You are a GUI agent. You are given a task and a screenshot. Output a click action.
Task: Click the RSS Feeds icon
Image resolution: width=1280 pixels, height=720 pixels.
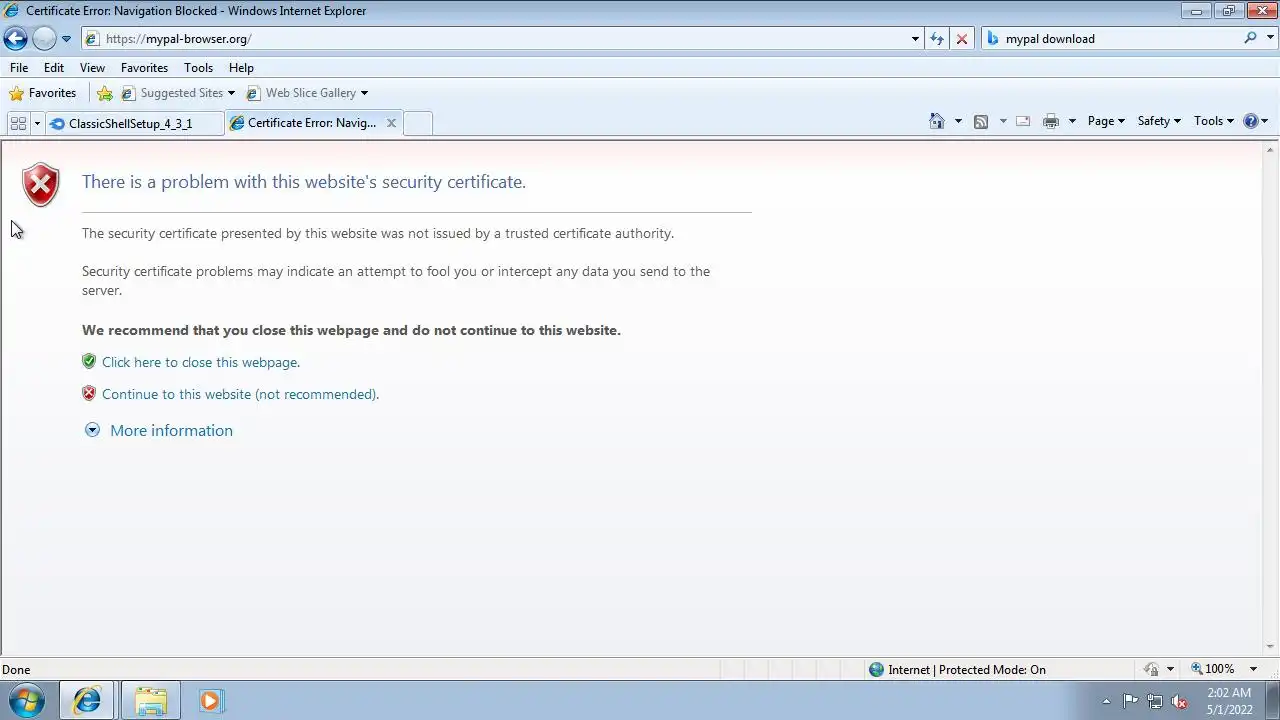[981, 121]
